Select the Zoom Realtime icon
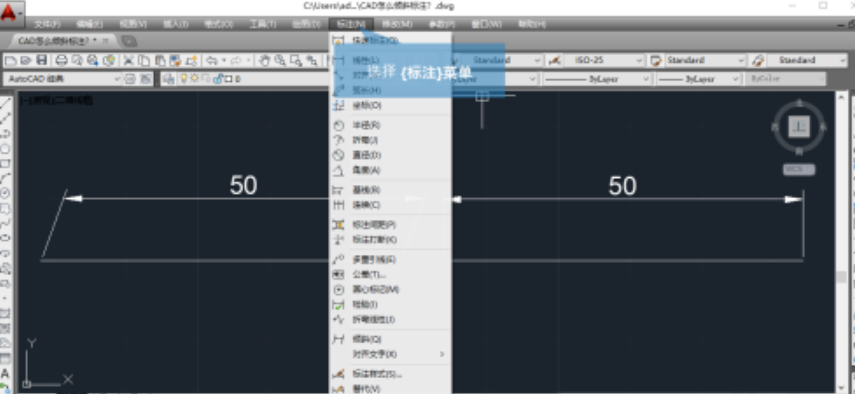Viewport: 855px width, 394px height. (280, 60)
